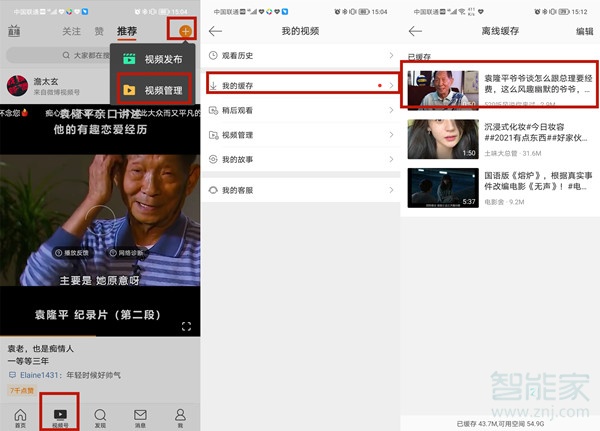Viewport: 600px width, 431px height.
Task: Click the video progress bar
Action: click(100, 336)
